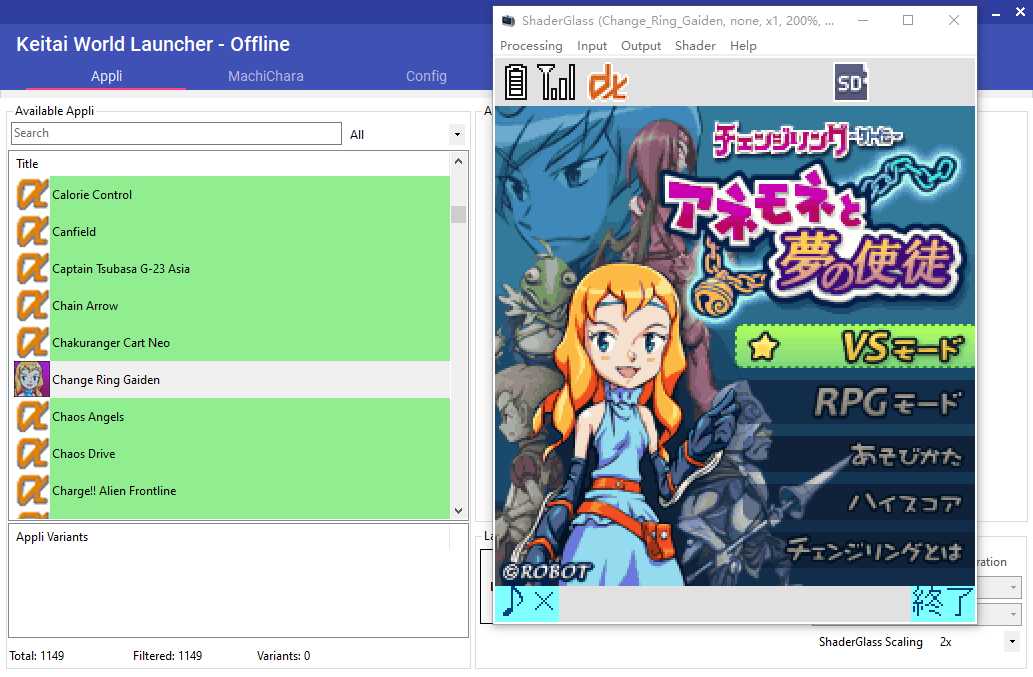
Task: Click the Filtered: 1149 status text
Action: coord(167,656)
